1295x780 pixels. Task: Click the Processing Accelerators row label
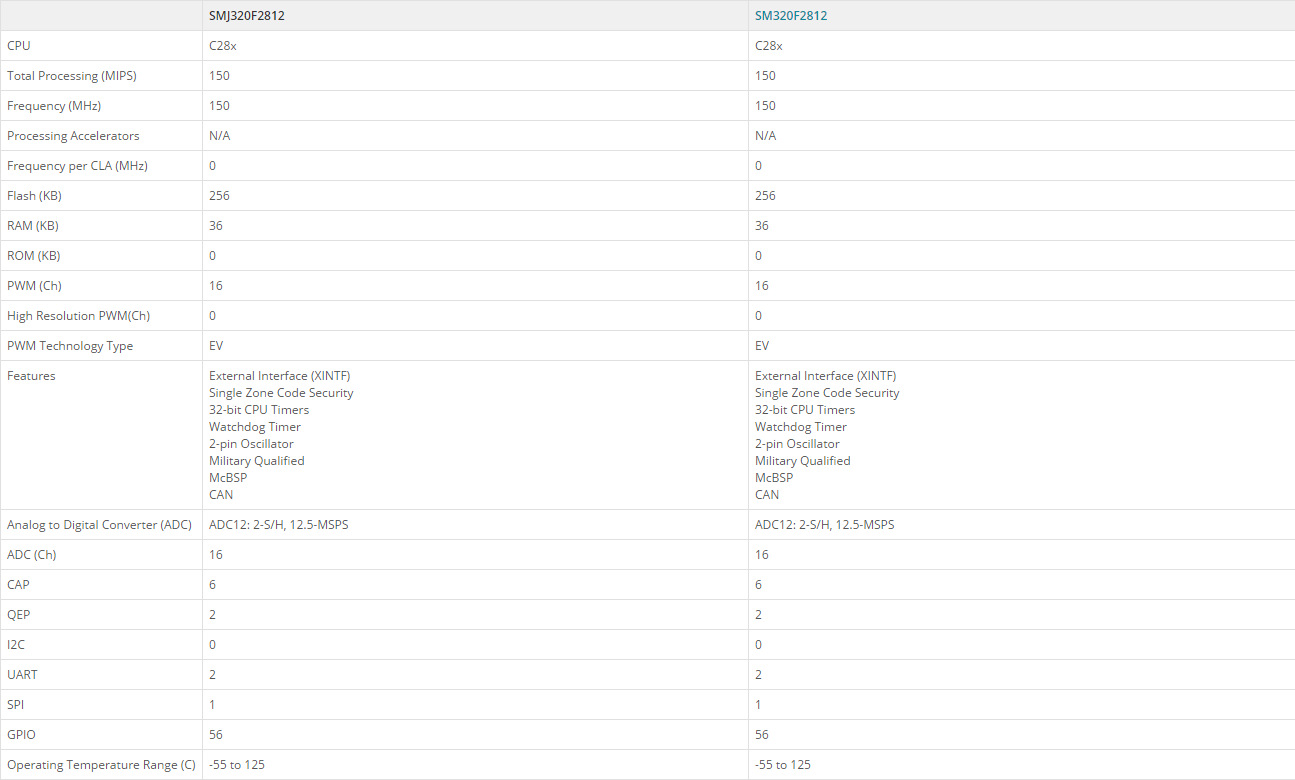(x=73, y=136)
